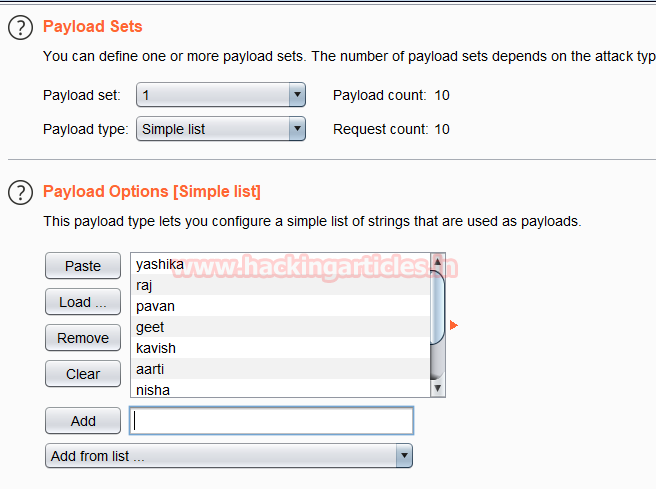Select 'yashika' in the payload list
Image resolution: width=656 pixels, height=489 pixels.
pos(160,264)
